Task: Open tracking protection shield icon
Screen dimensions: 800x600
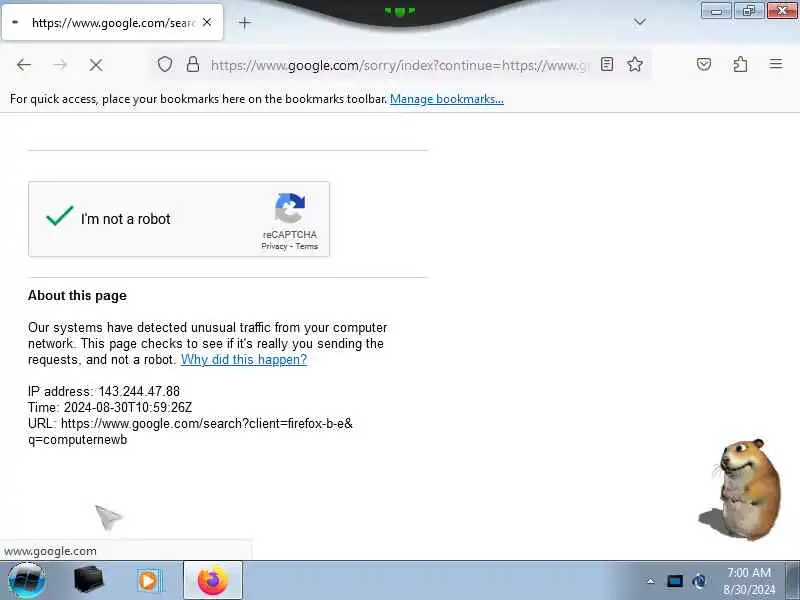Action: coord(165,65)
